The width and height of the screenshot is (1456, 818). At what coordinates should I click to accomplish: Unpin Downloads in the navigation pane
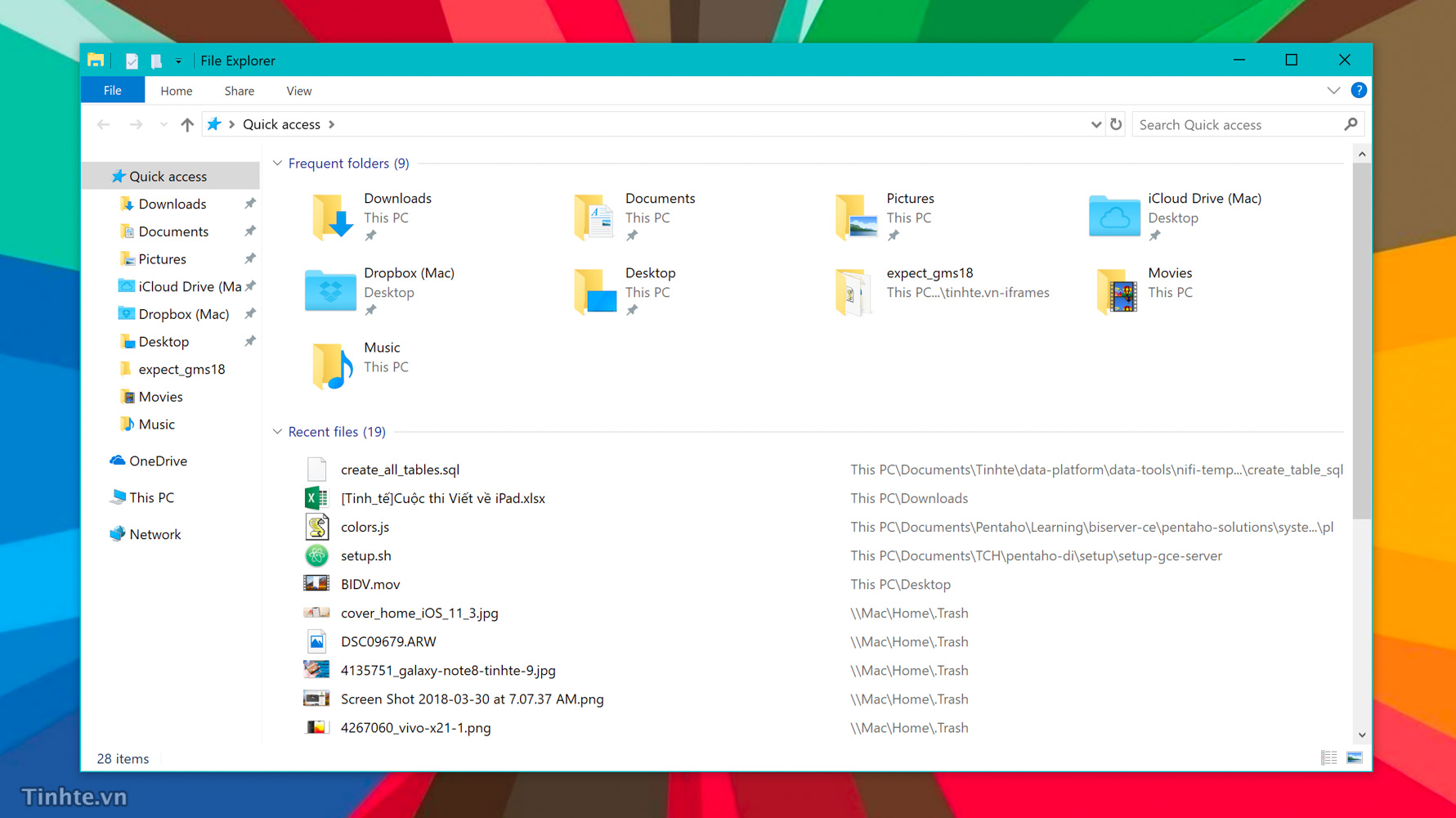click(x=250, y=204)
